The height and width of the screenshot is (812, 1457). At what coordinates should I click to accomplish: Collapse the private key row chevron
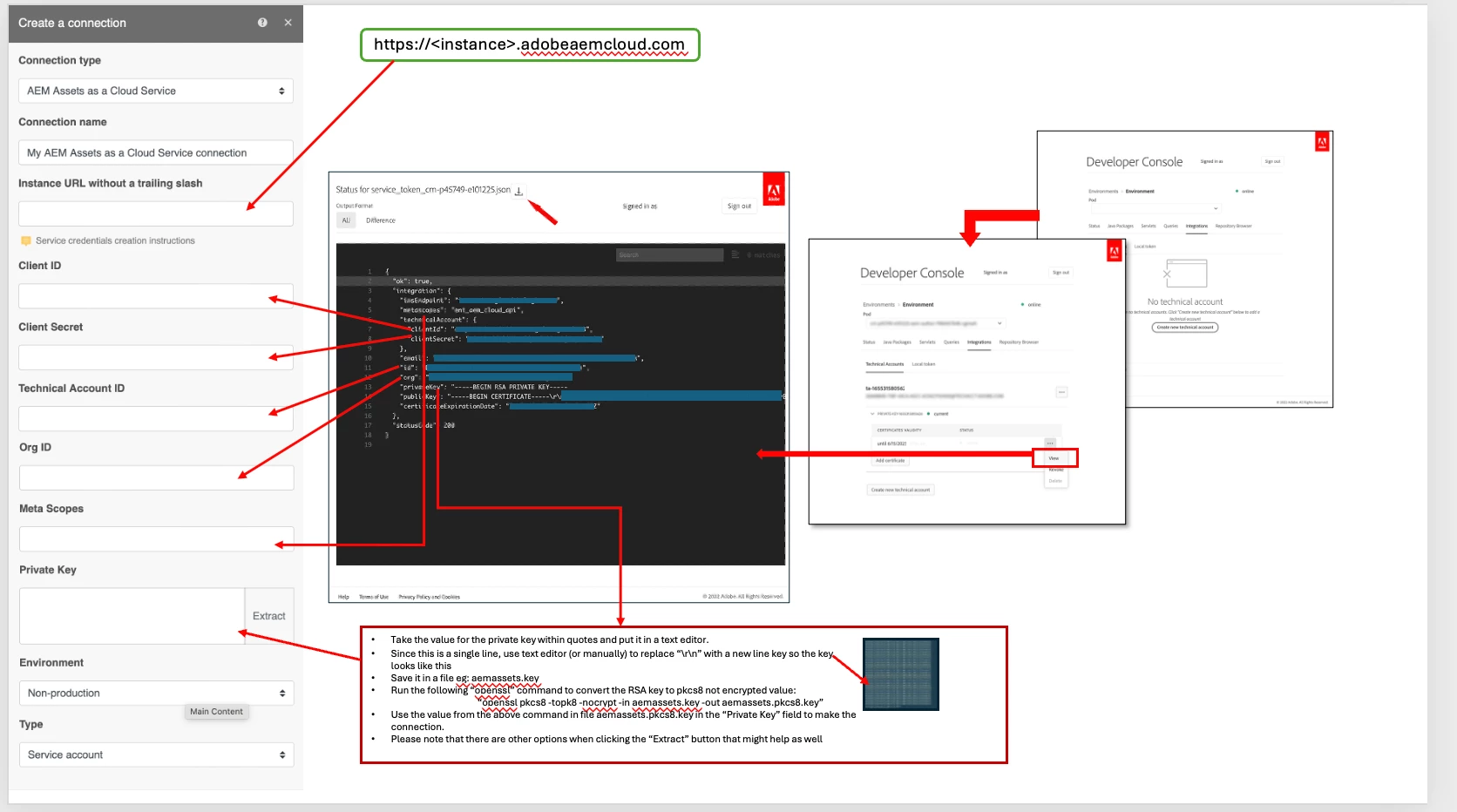tap(872, 414)
